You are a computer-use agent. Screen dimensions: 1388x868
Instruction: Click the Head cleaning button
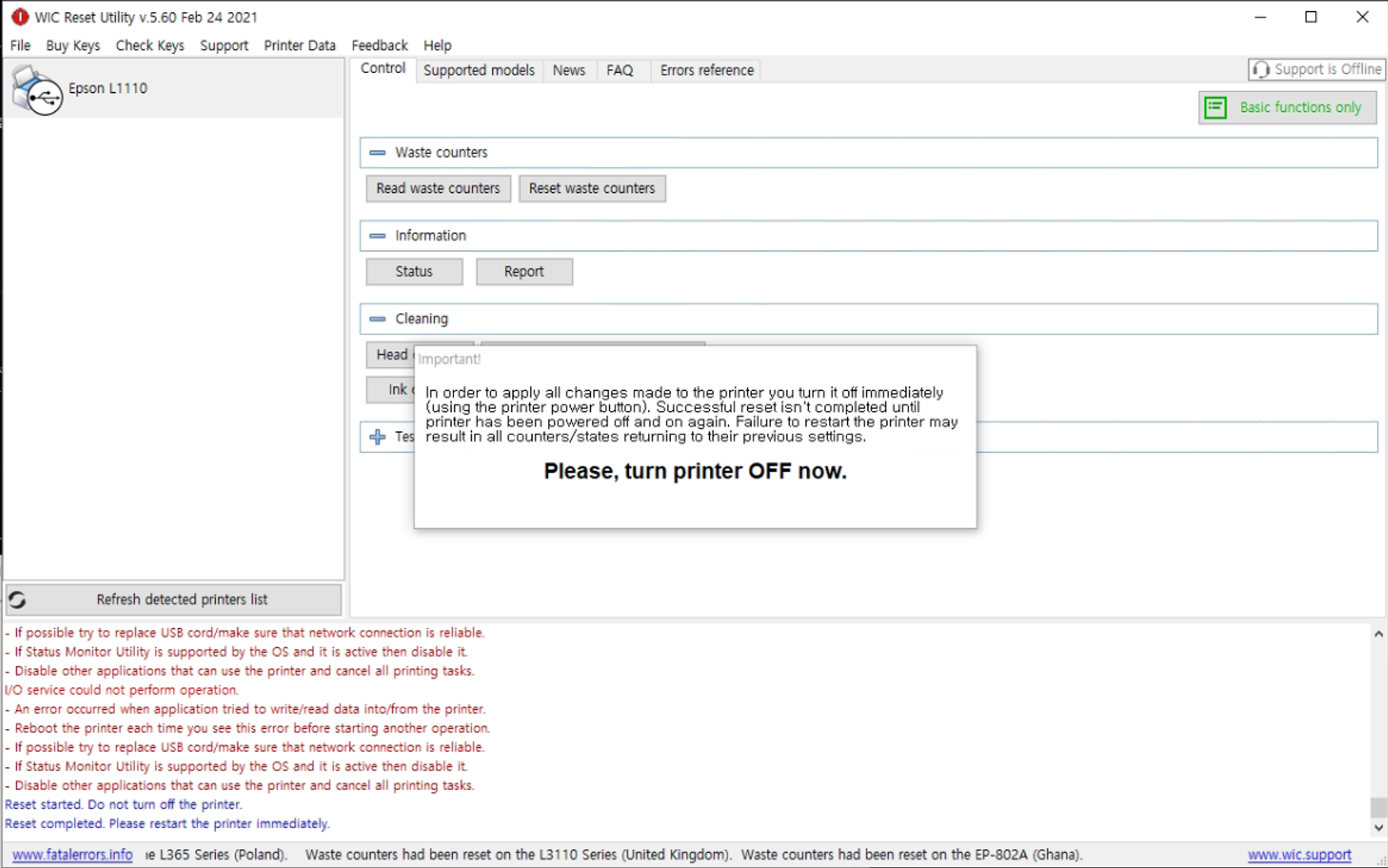click(391, 355)
